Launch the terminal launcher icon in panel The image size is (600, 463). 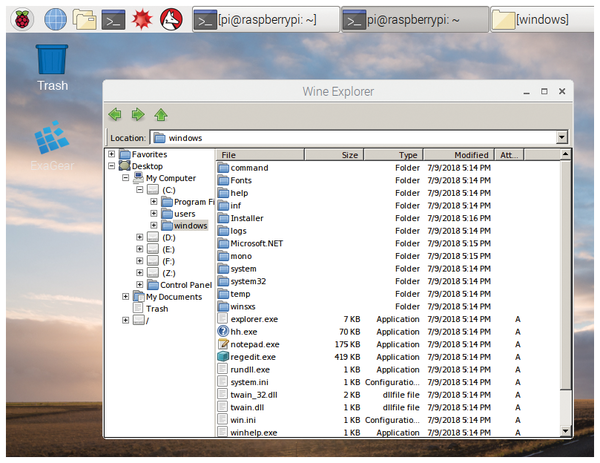[x=113, y=19]
